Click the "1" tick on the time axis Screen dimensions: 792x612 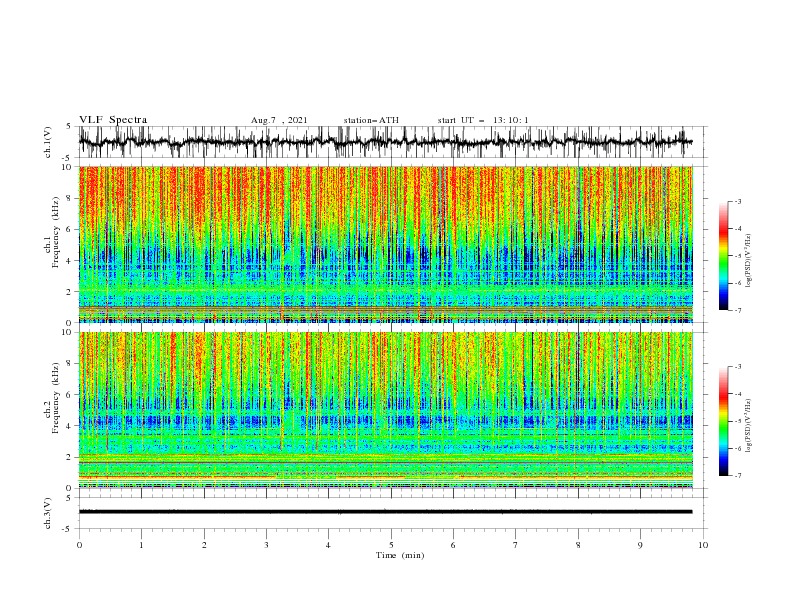(x=141, y=545)
